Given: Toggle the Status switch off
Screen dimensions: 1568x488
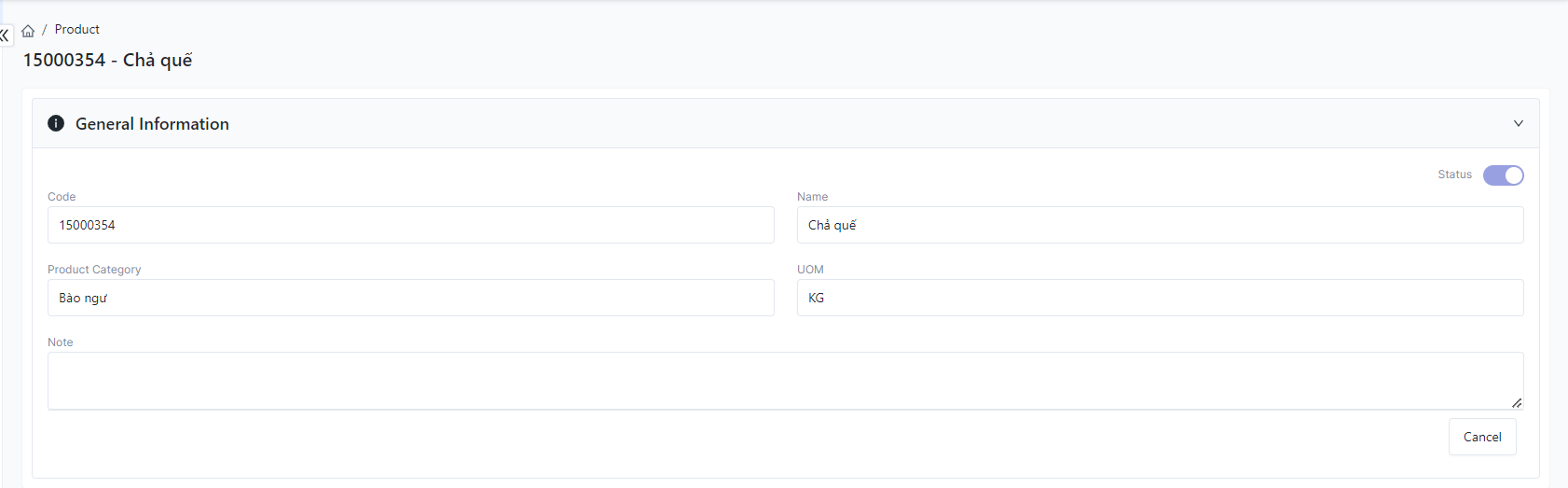Looking at the screenshot, I should point(1503,175).
